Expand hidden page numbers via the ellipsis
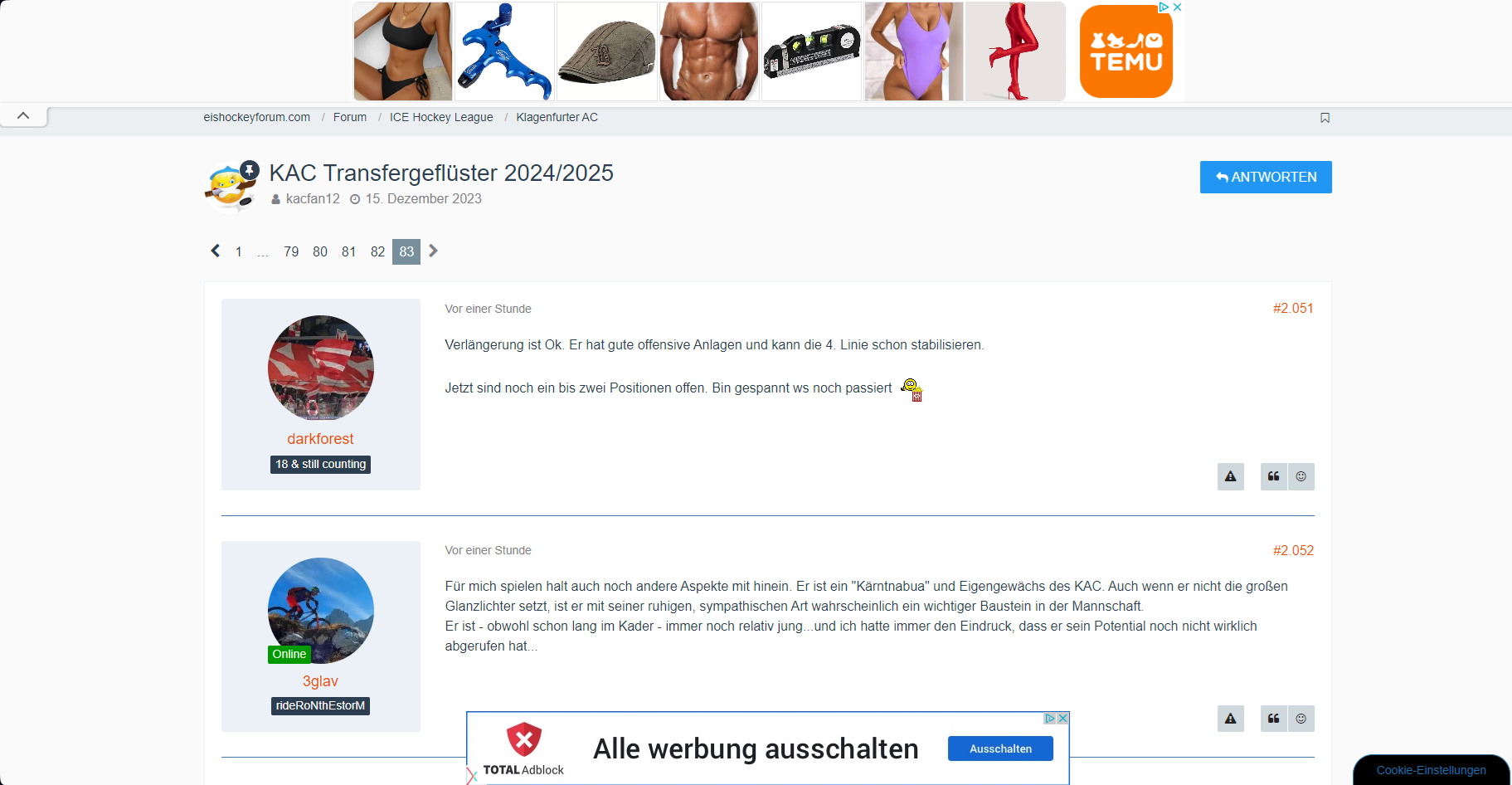1512x785 pixels. [263, 252]
